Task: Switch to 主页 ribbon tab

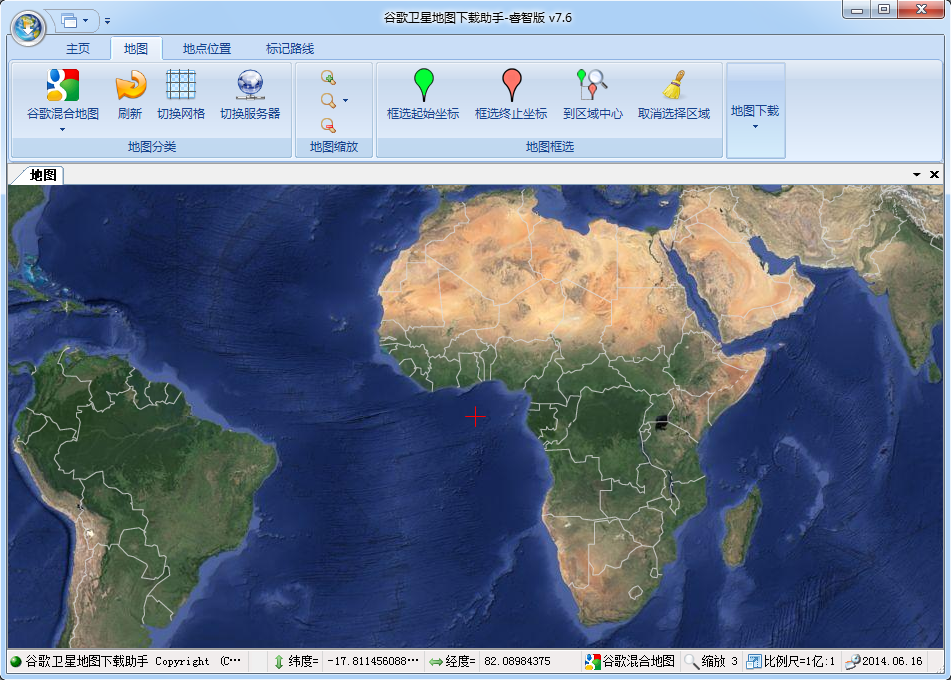Action: pos(78,49)
